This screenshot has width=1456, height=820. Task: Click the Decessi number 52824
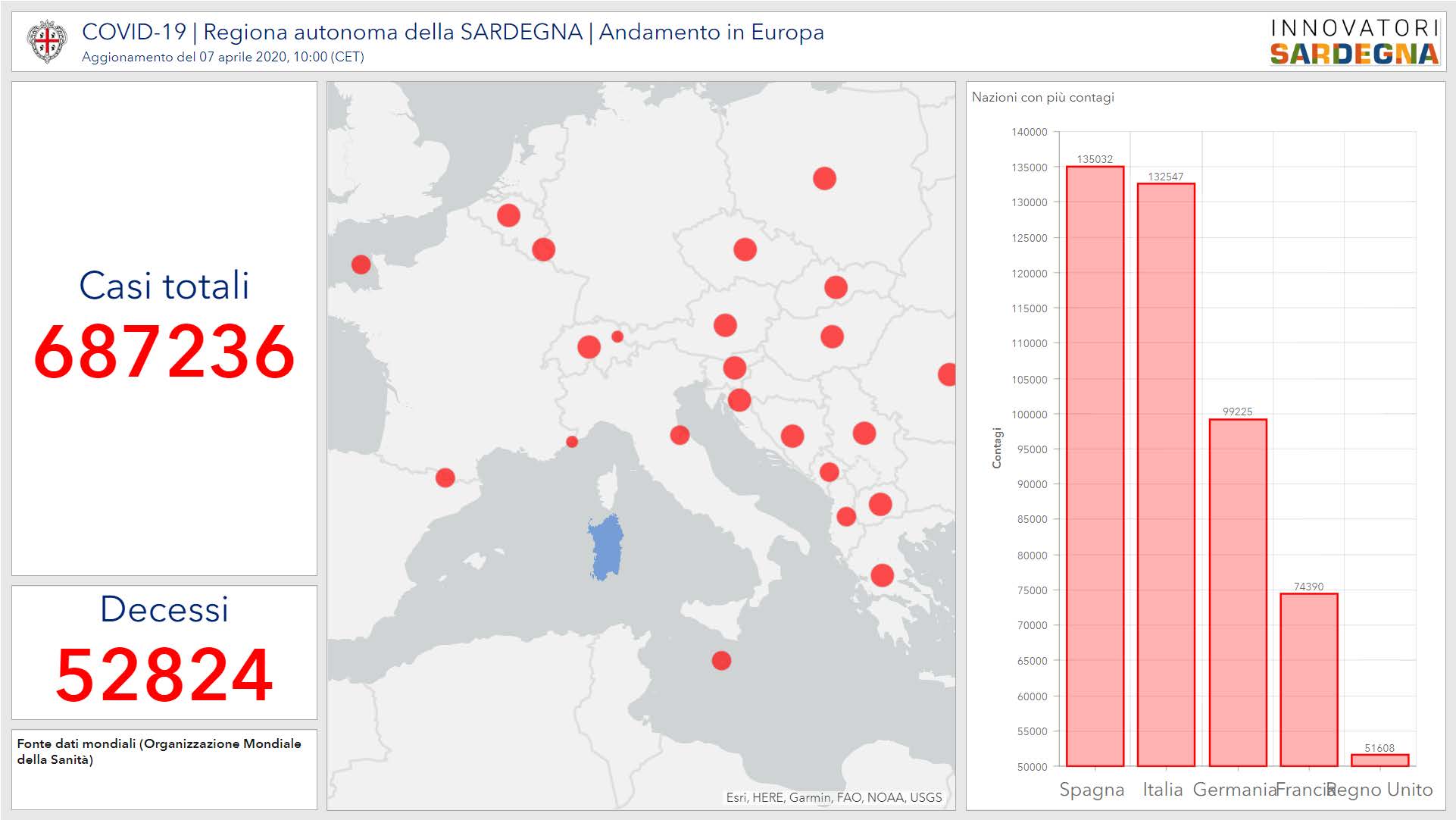[x=164, y=675]
